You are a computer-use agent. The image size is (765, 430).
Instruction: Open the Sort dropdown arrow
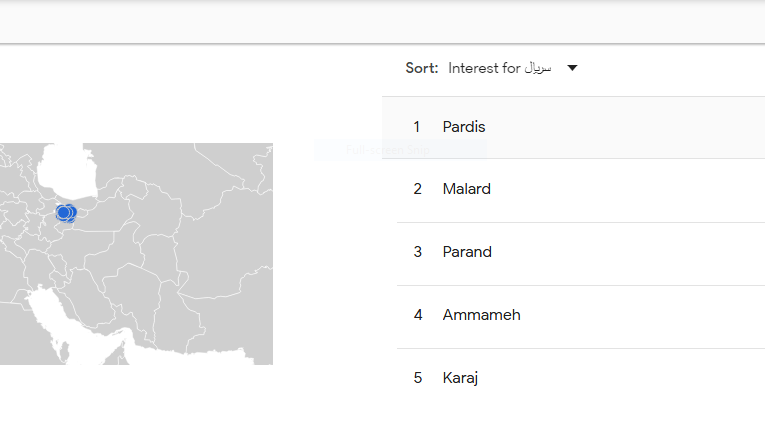tap(572, 68)
